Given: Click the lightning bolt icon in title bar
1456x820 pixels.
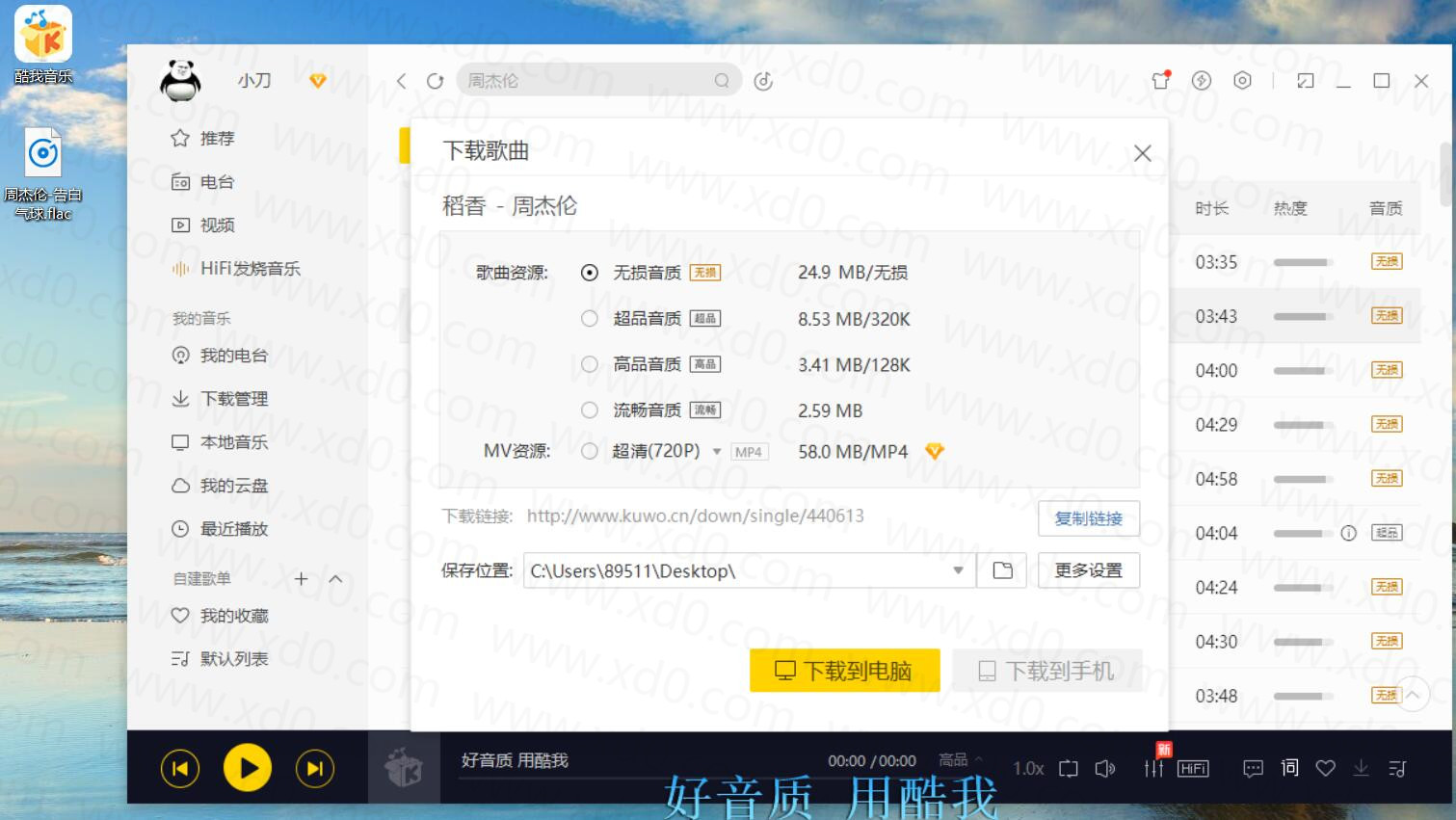Looking at the screenshot, I should coord(1202,81).
